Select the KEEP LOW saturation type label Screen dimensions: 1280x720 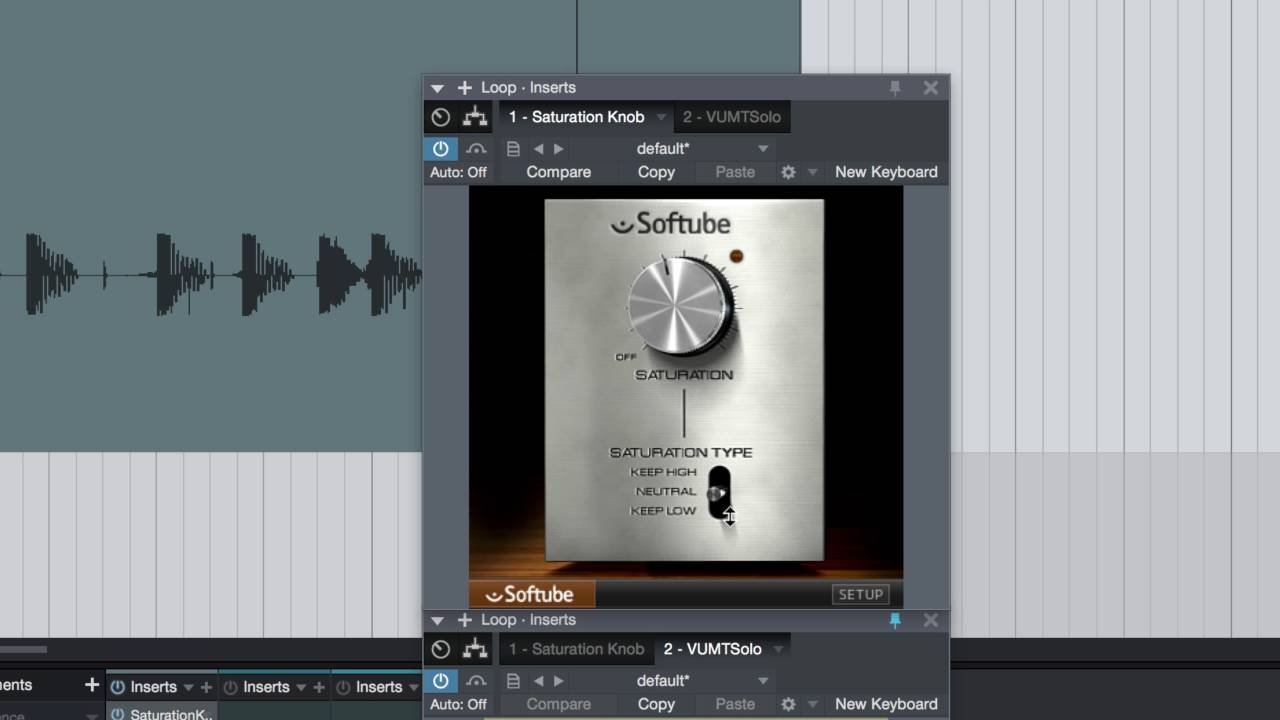coord(663,510)
